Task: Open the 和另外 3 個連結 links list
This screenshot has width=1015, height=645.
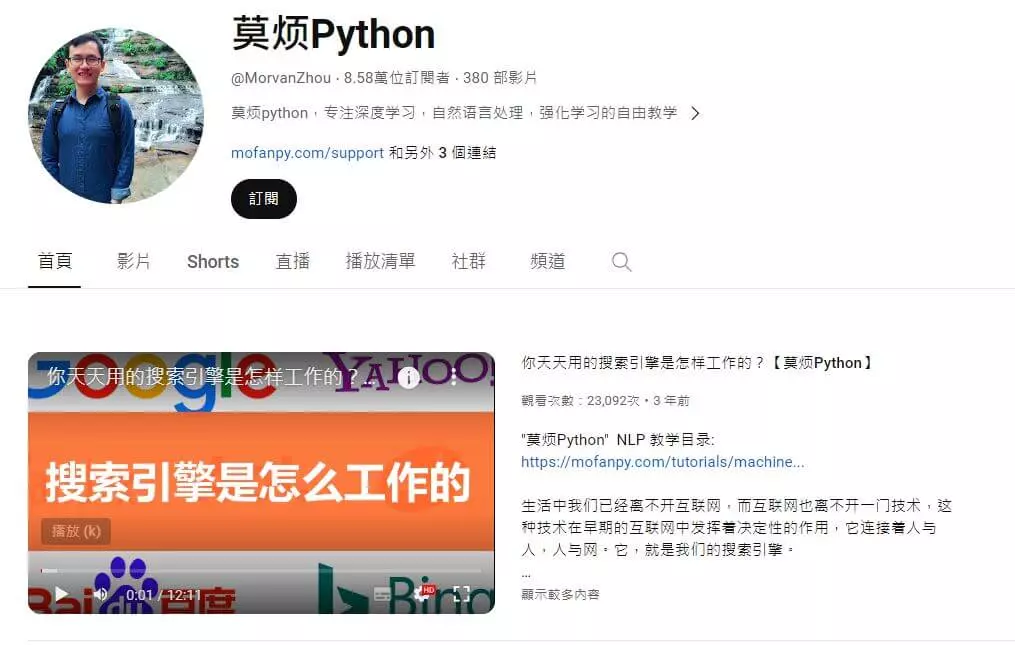Action: [442, 153]
